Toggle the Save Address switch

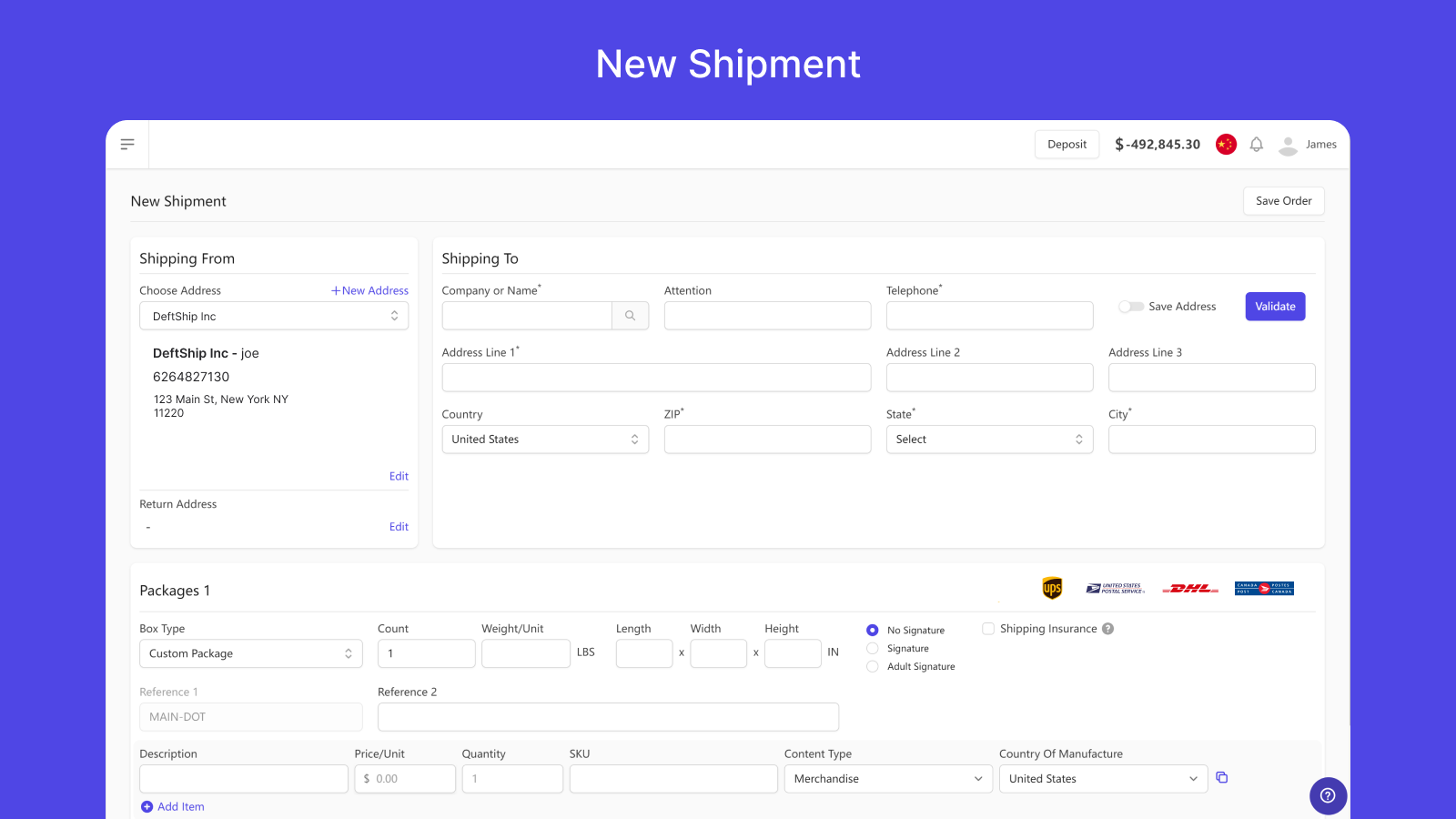coord(1131,307)
